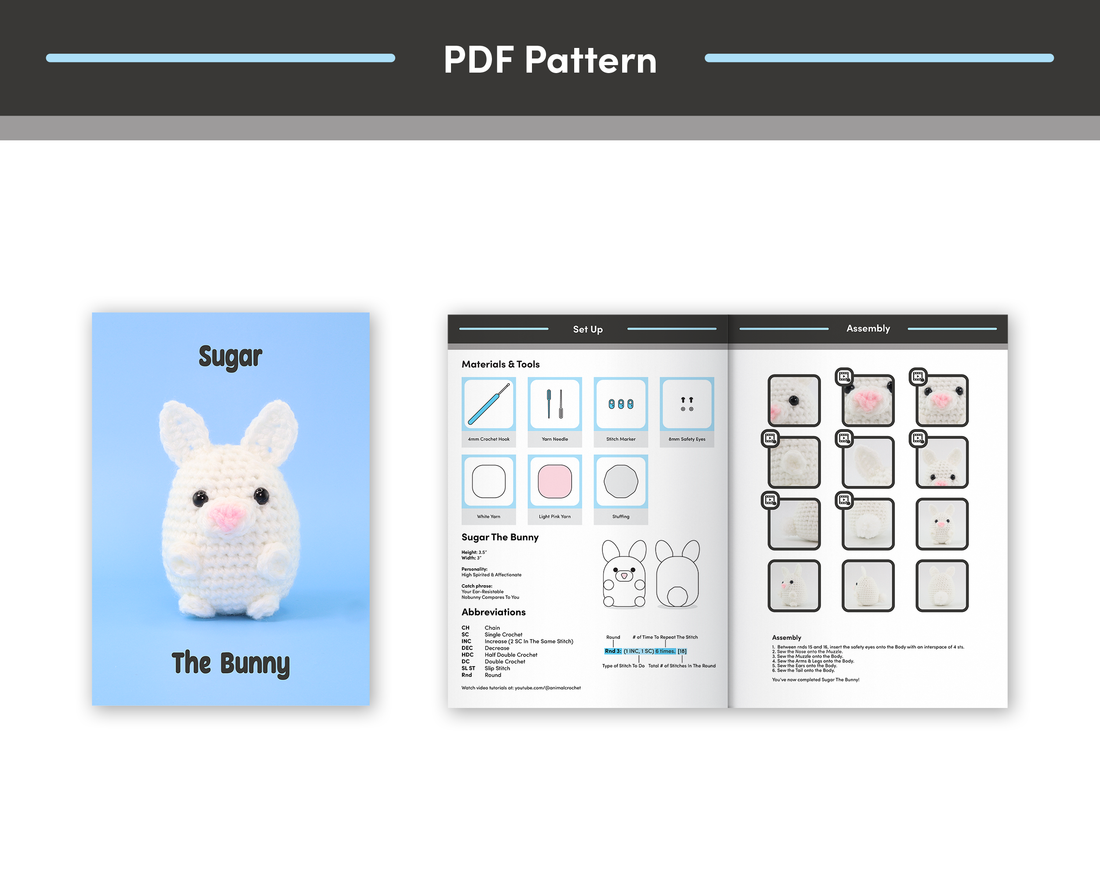Select the White Yarn swatch

click(x=488, y=483)
